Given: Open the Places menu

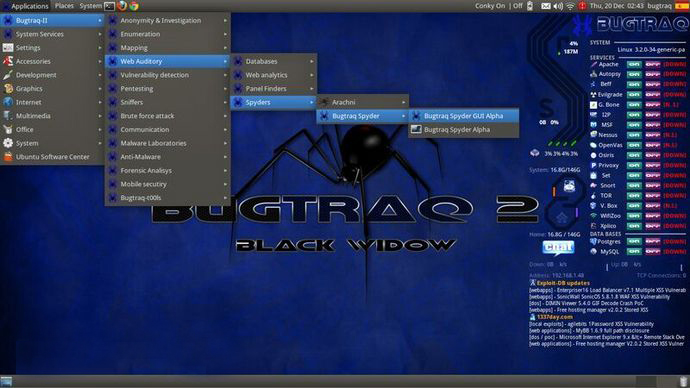Looking at the screenshot, I should 64,6.
